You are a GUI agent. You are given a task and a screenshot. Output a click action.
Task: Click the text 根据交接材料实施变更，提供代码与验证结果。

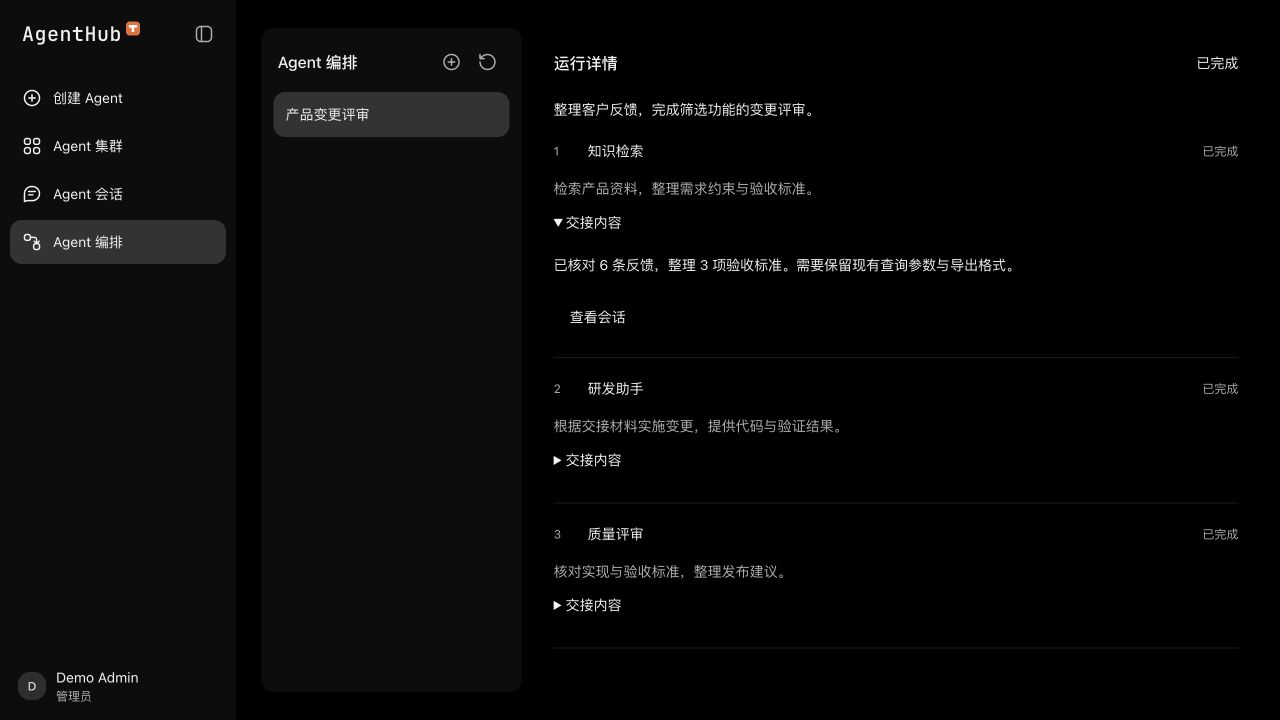coord(699,426)
